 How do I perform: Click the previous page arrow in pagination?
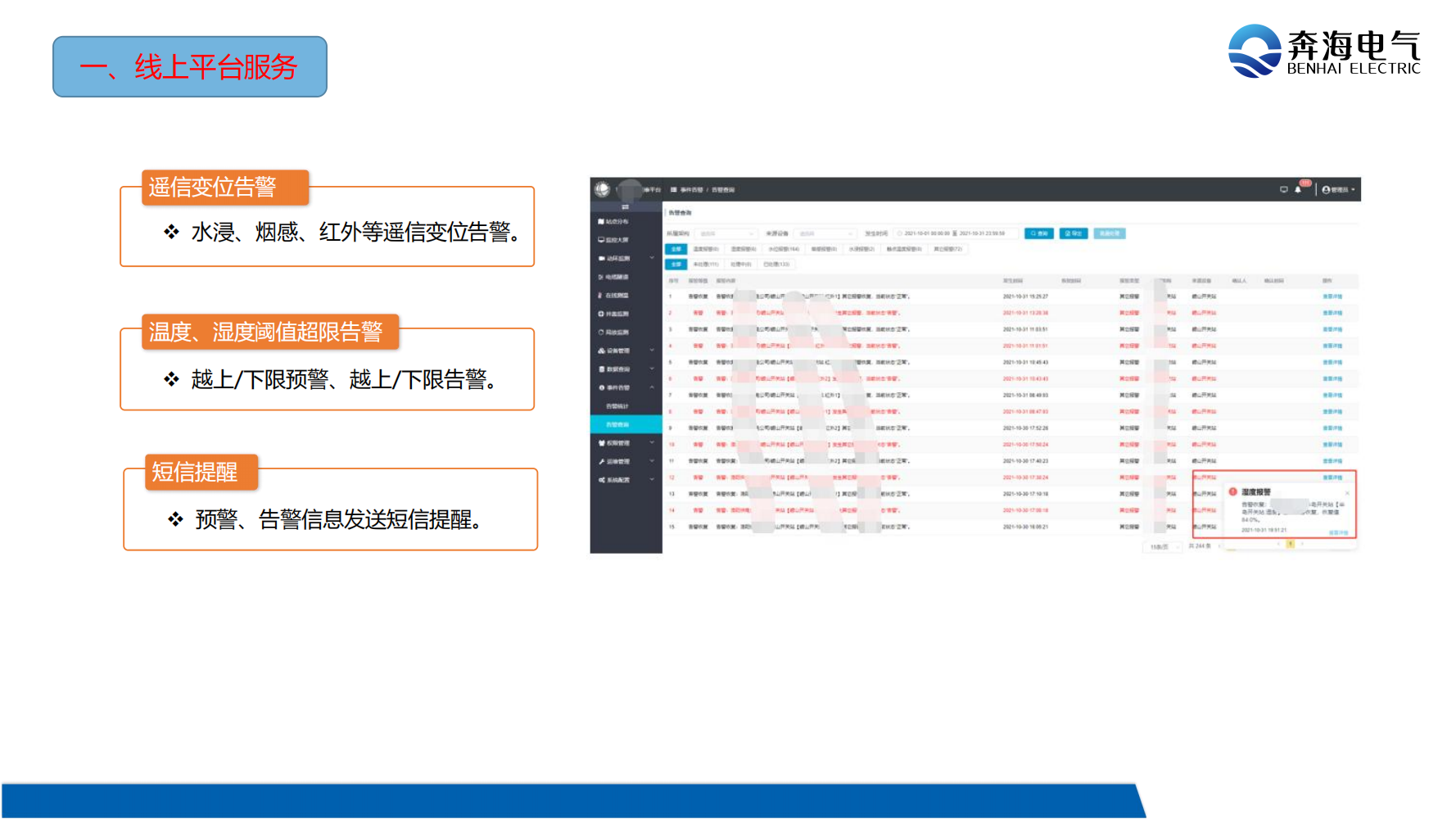1278,544
